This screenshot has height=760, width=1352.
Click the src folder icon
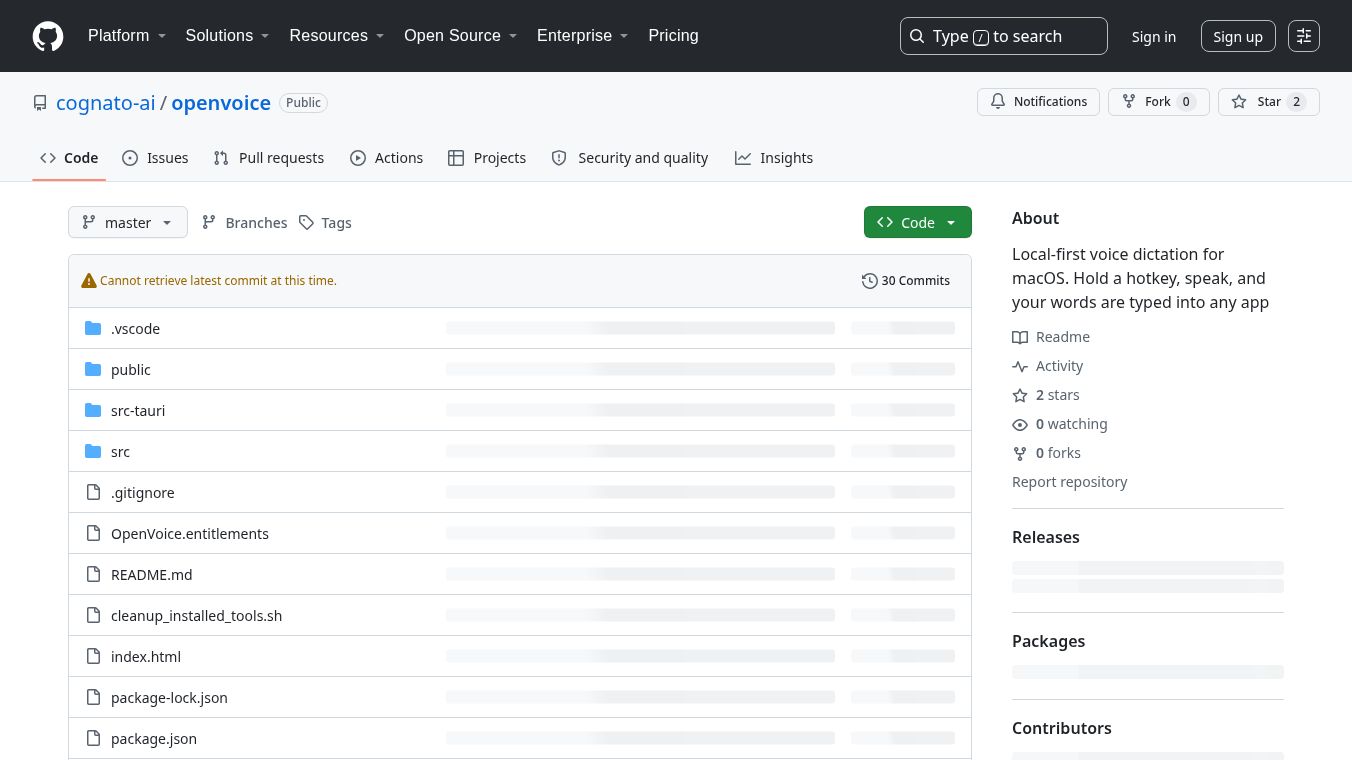click(x=93, y=452)
